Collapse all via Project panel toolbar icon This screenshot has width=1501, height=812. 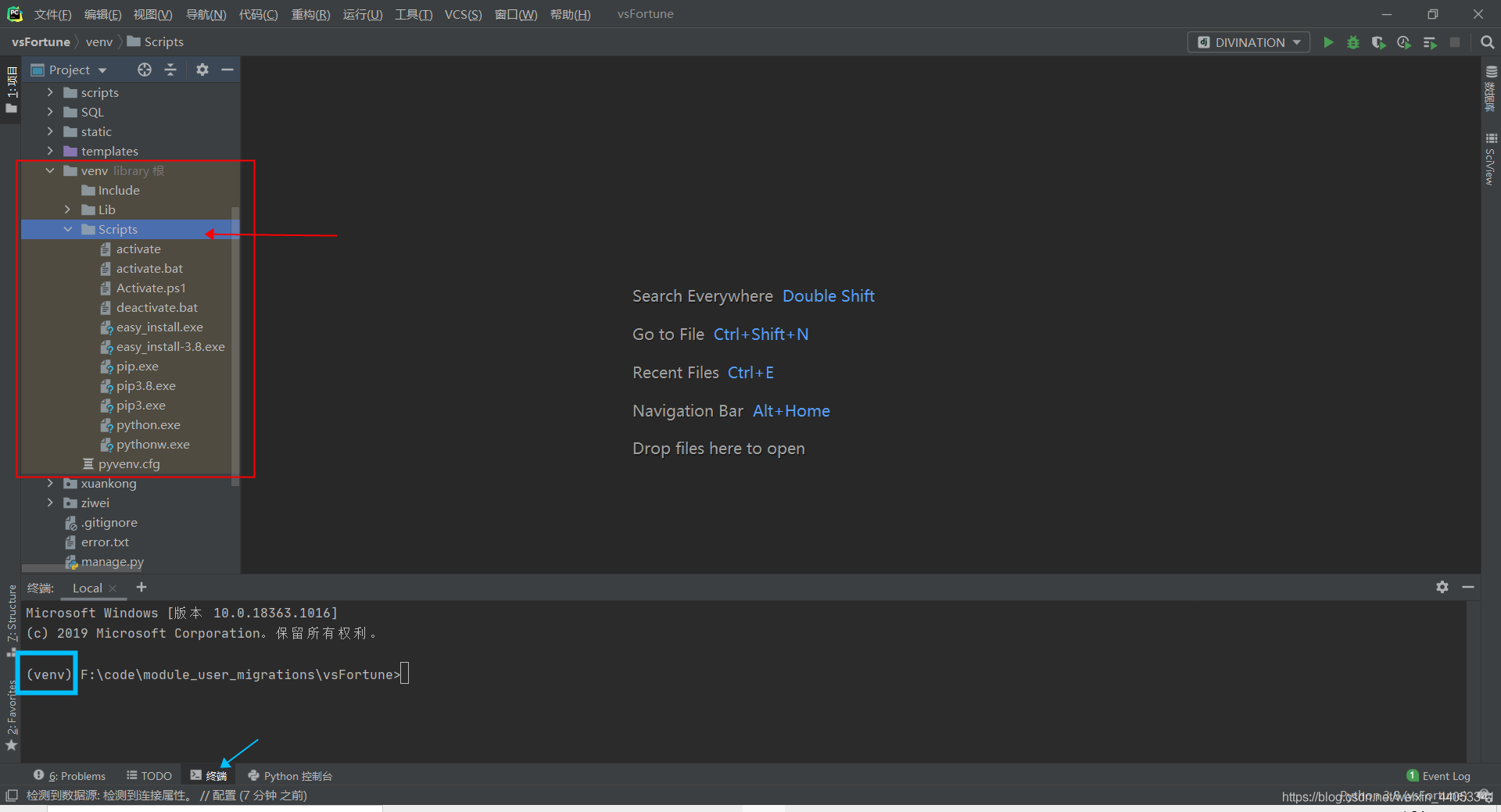tap(170, 70)
